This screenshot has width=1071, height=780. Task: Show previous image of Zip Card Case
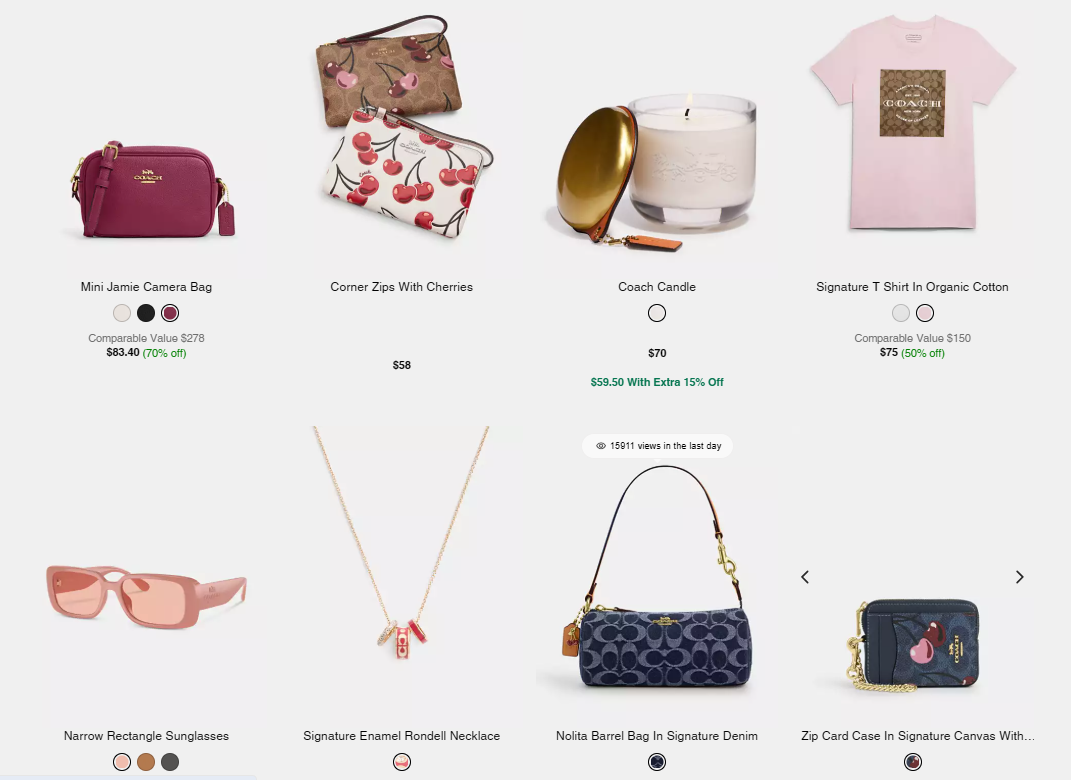[805, 577]
